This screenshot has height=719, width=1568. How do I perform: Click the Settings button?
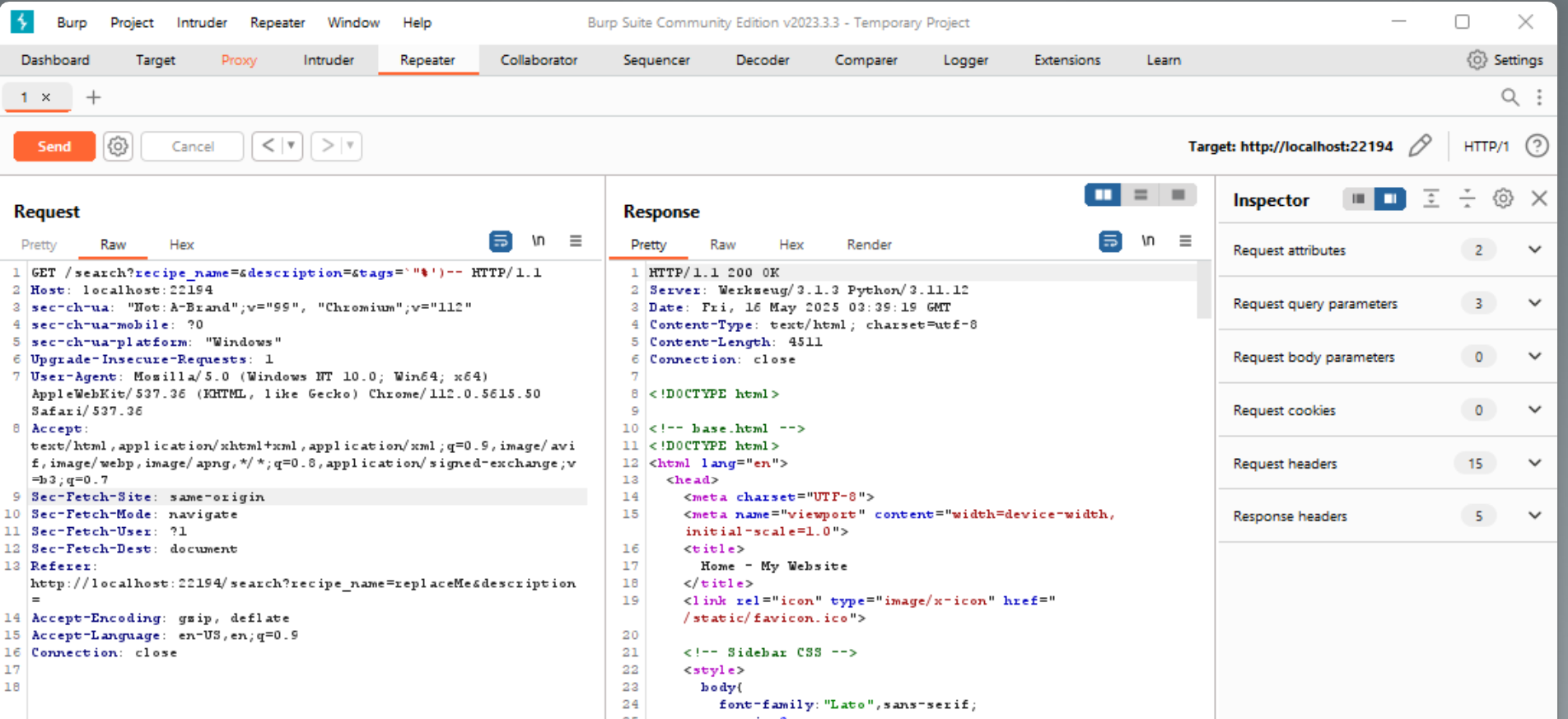[1505, 60]
